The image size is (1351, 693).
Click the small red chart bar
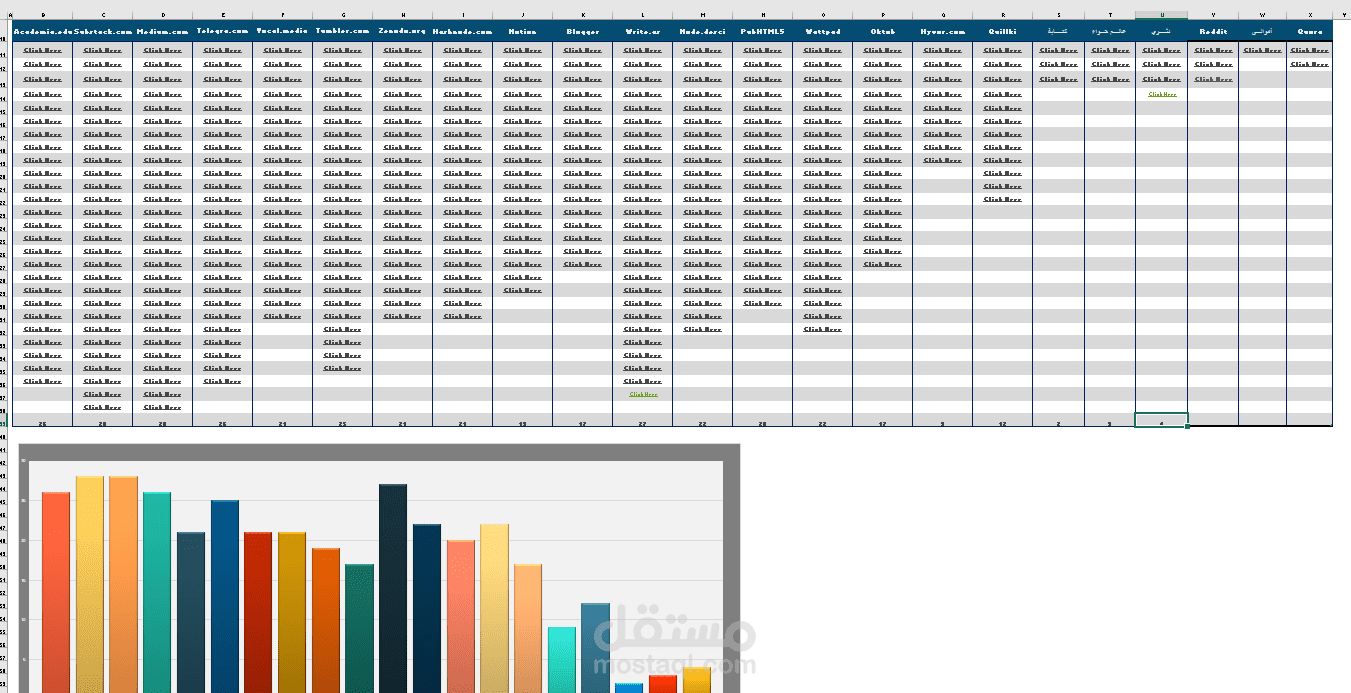click(663, 684)
